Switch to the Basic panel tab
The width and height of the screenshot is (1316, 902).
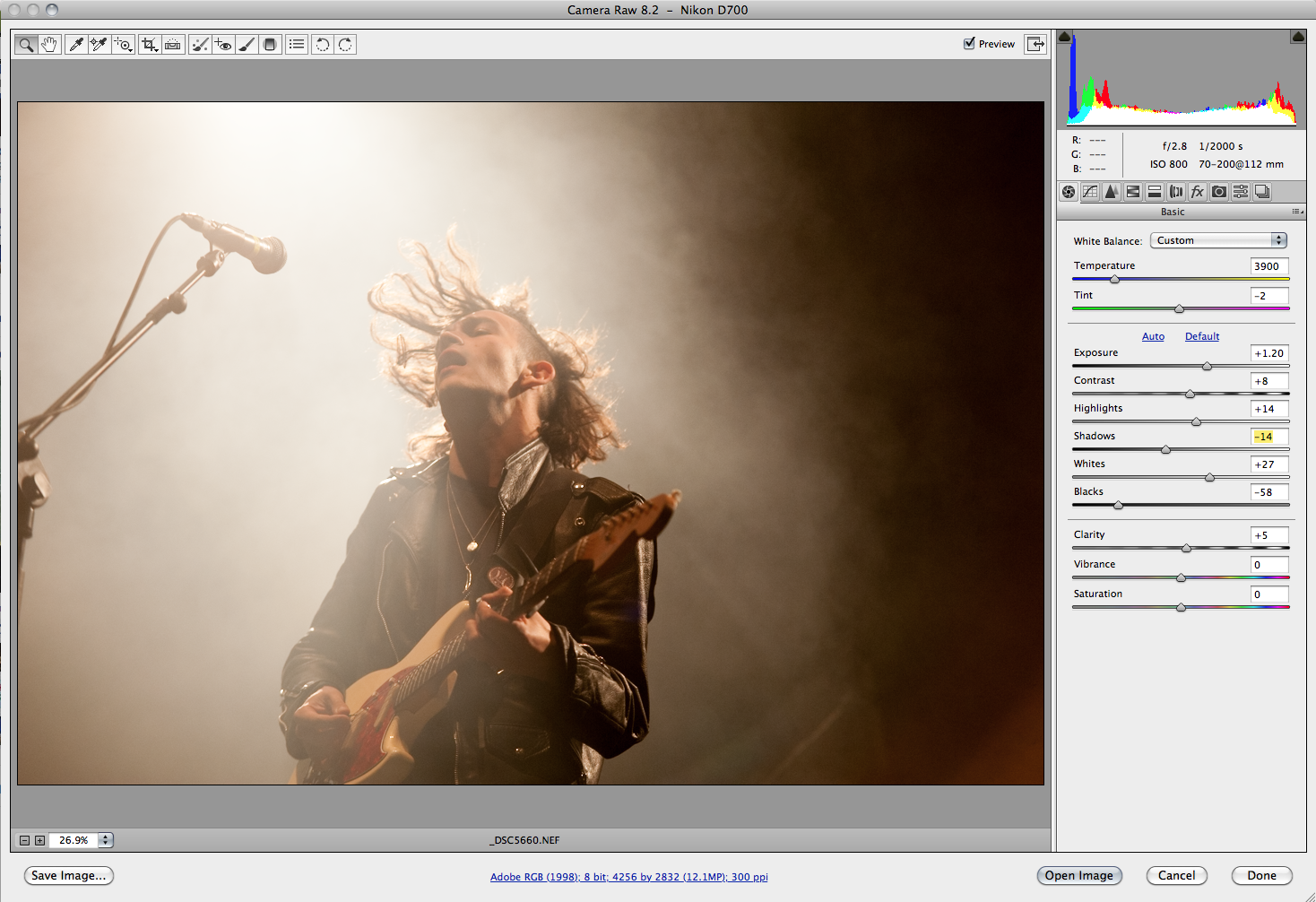pos(1069,192)
